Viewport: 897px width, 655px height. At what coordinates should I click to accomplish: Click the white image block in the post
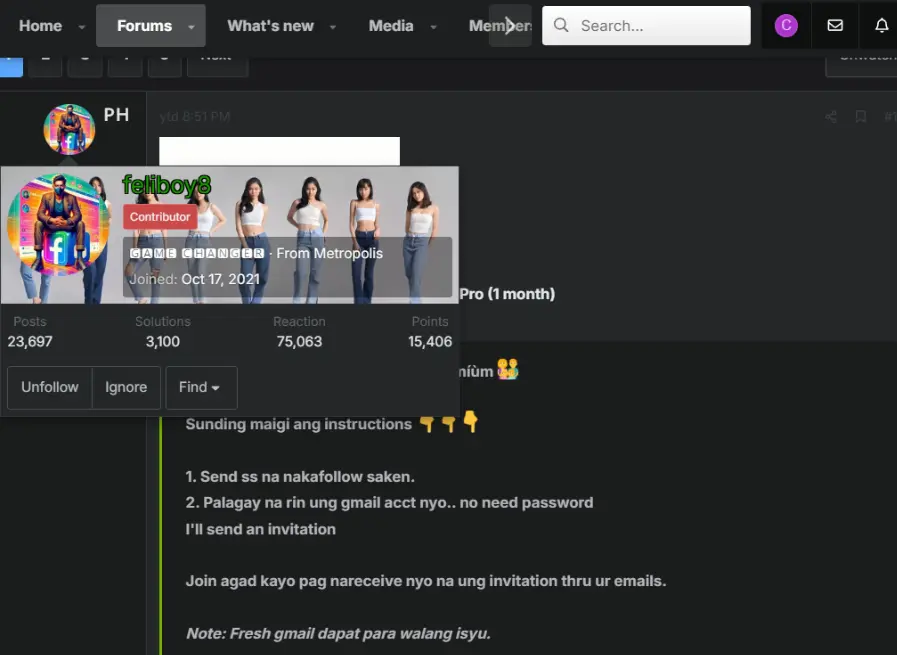tap(279, 151)
